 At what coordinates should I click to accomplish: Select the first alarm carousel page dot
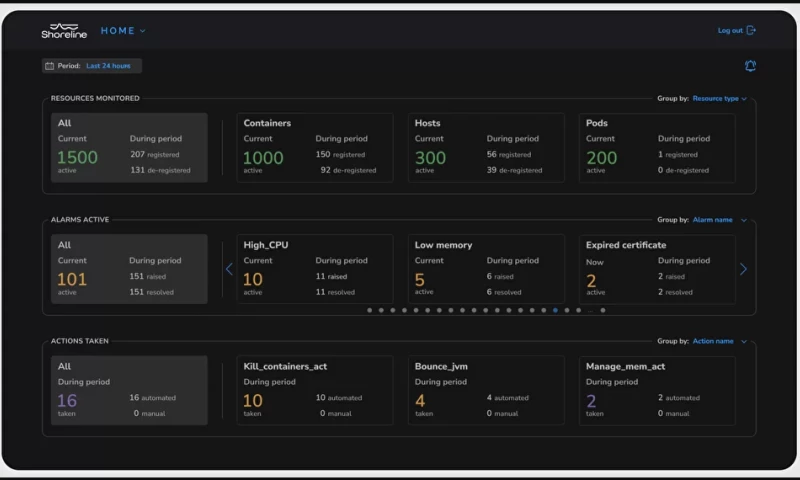(369, 310)
